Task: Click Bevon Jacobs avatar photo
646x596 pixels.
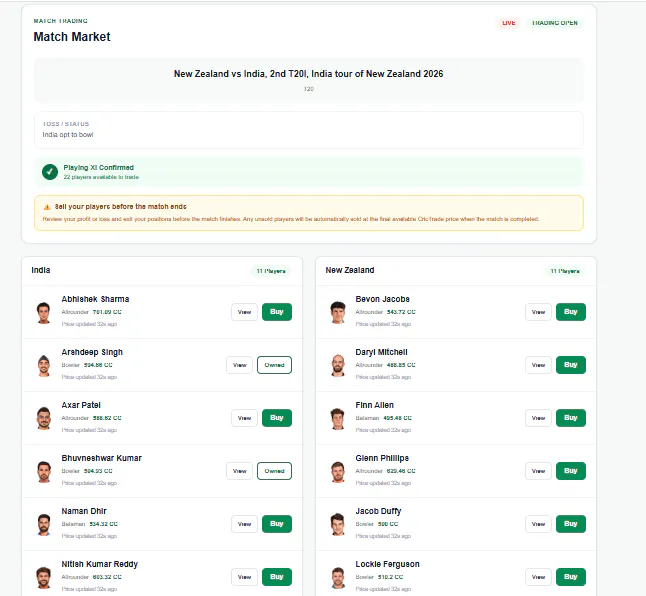Action: (x=338, y=313)
